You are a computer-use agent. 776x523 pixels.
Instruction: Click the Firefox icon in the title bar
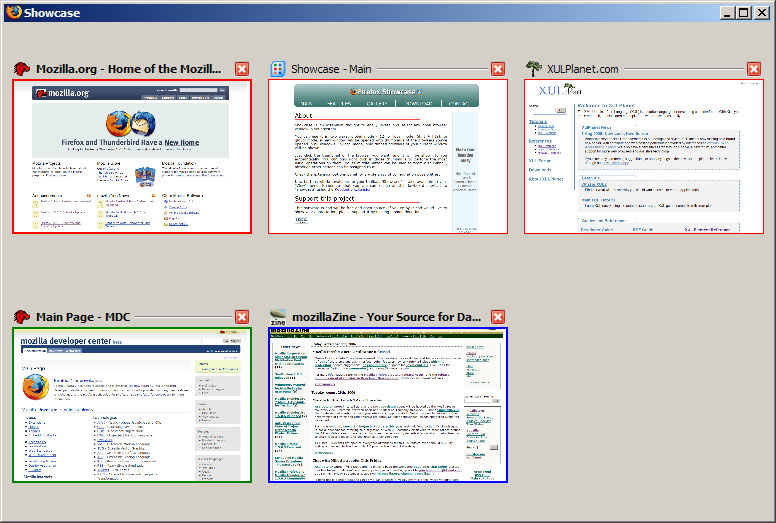tap(11, 12)
